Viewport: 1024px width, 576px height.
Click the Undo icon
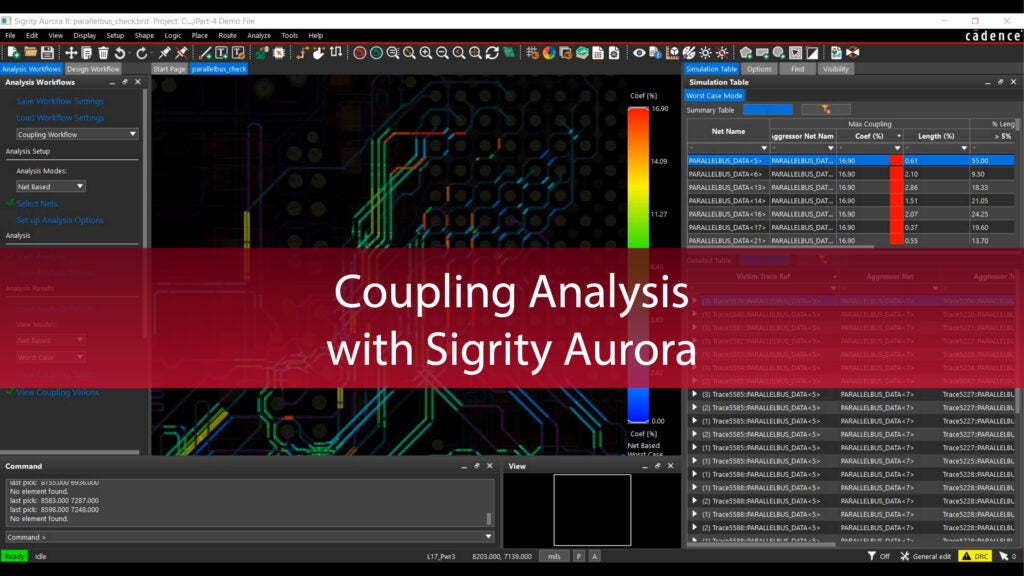click(x=119, y=50)
